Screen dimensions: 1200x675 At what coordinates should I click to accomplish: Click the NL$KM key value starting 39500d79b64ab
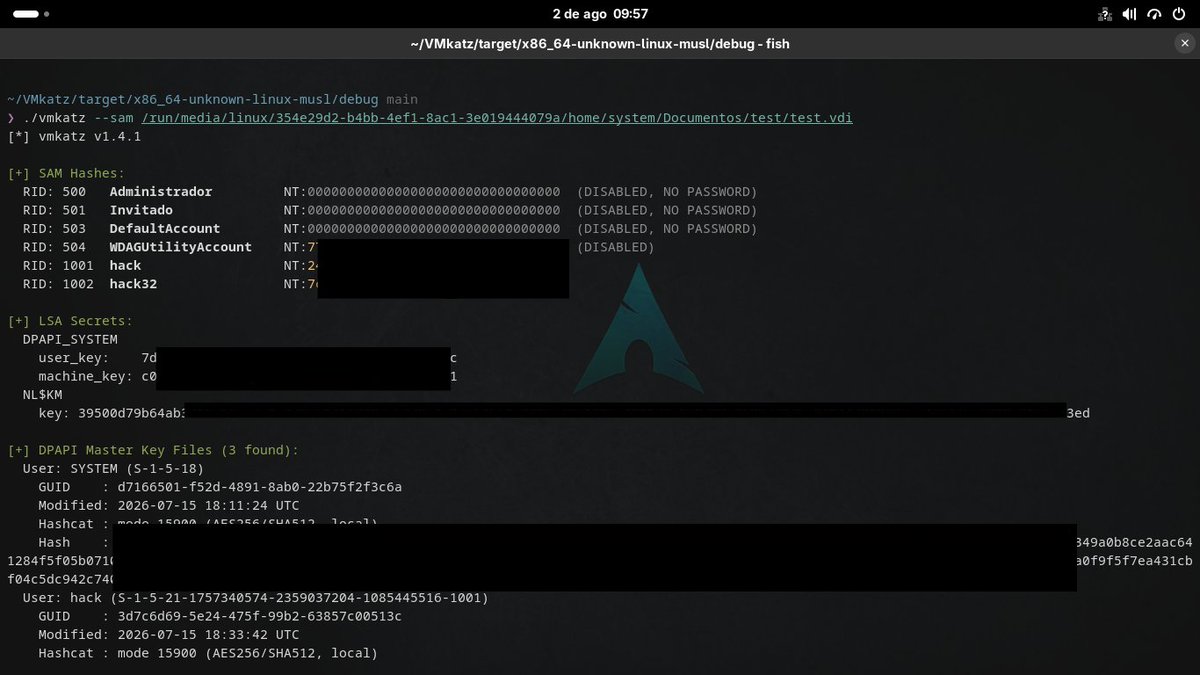[x=583, y=413]
